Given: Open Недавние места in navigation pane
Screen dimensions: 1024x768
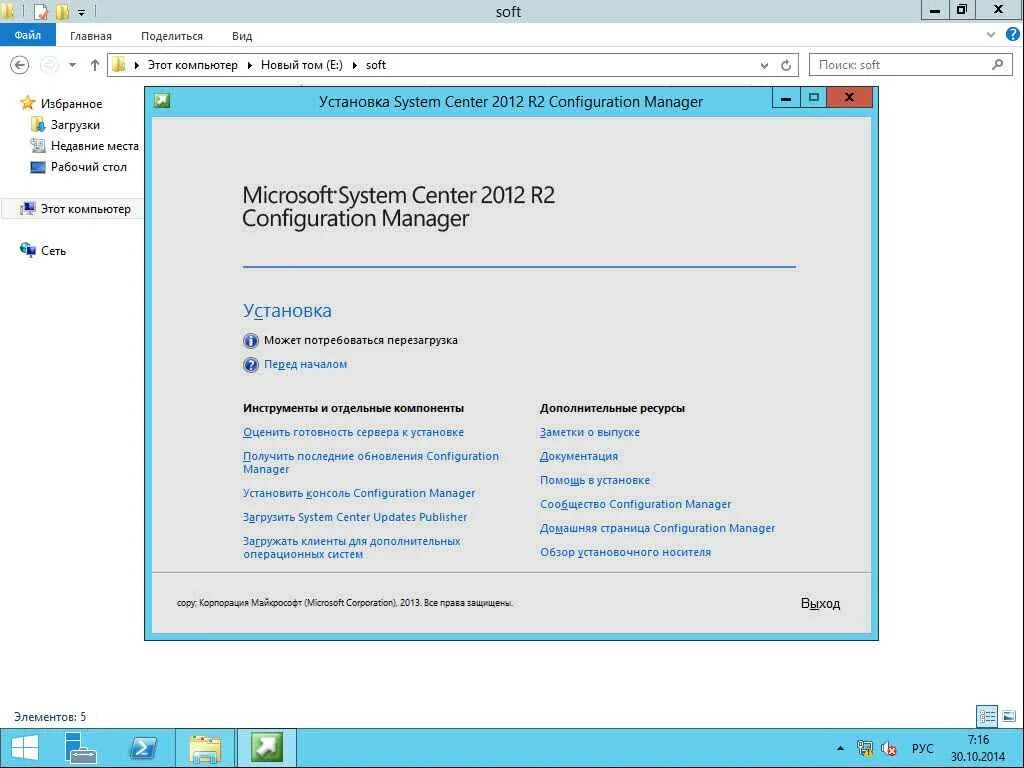Looking at the screenshot, I should (94, 146).
